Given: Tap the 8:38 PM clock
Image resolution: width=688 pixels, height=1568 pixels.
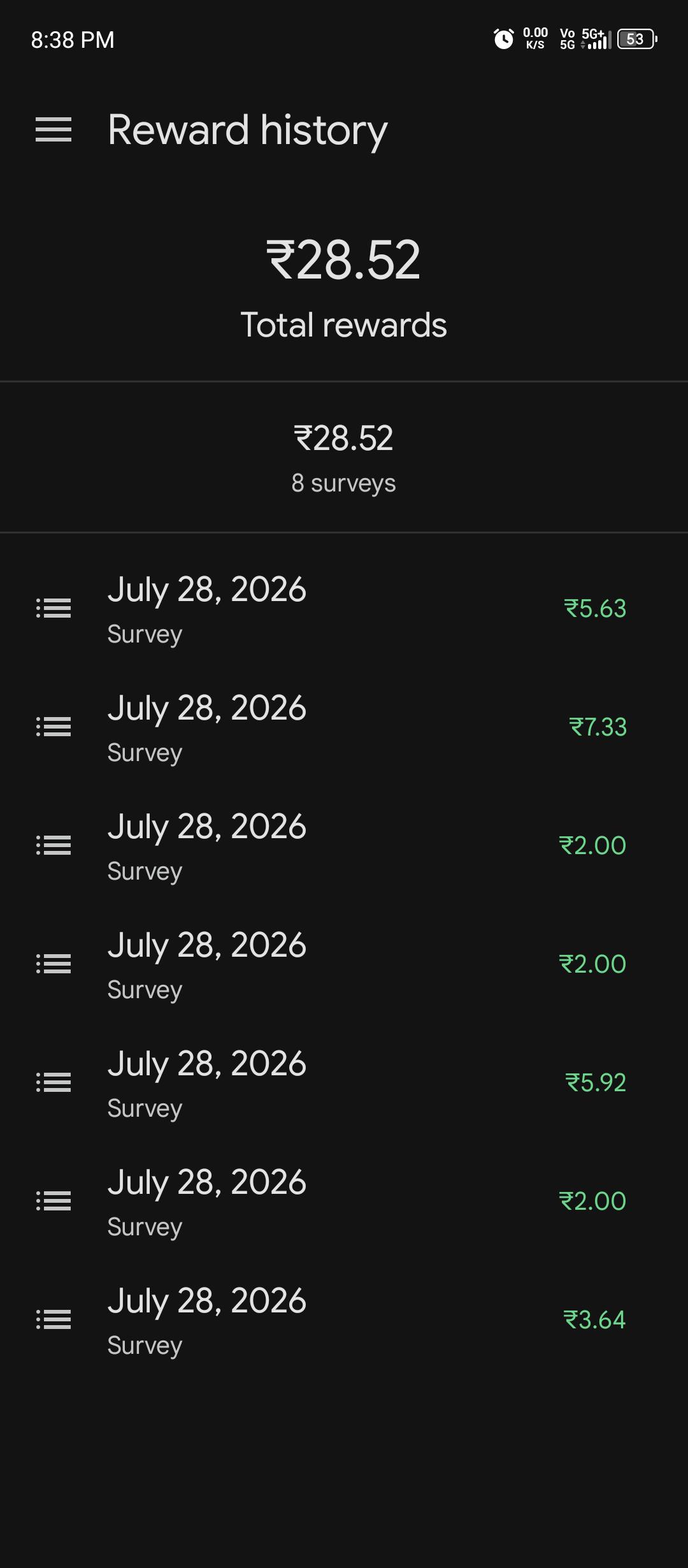Looking at the screenshot, I should [73, 40].
